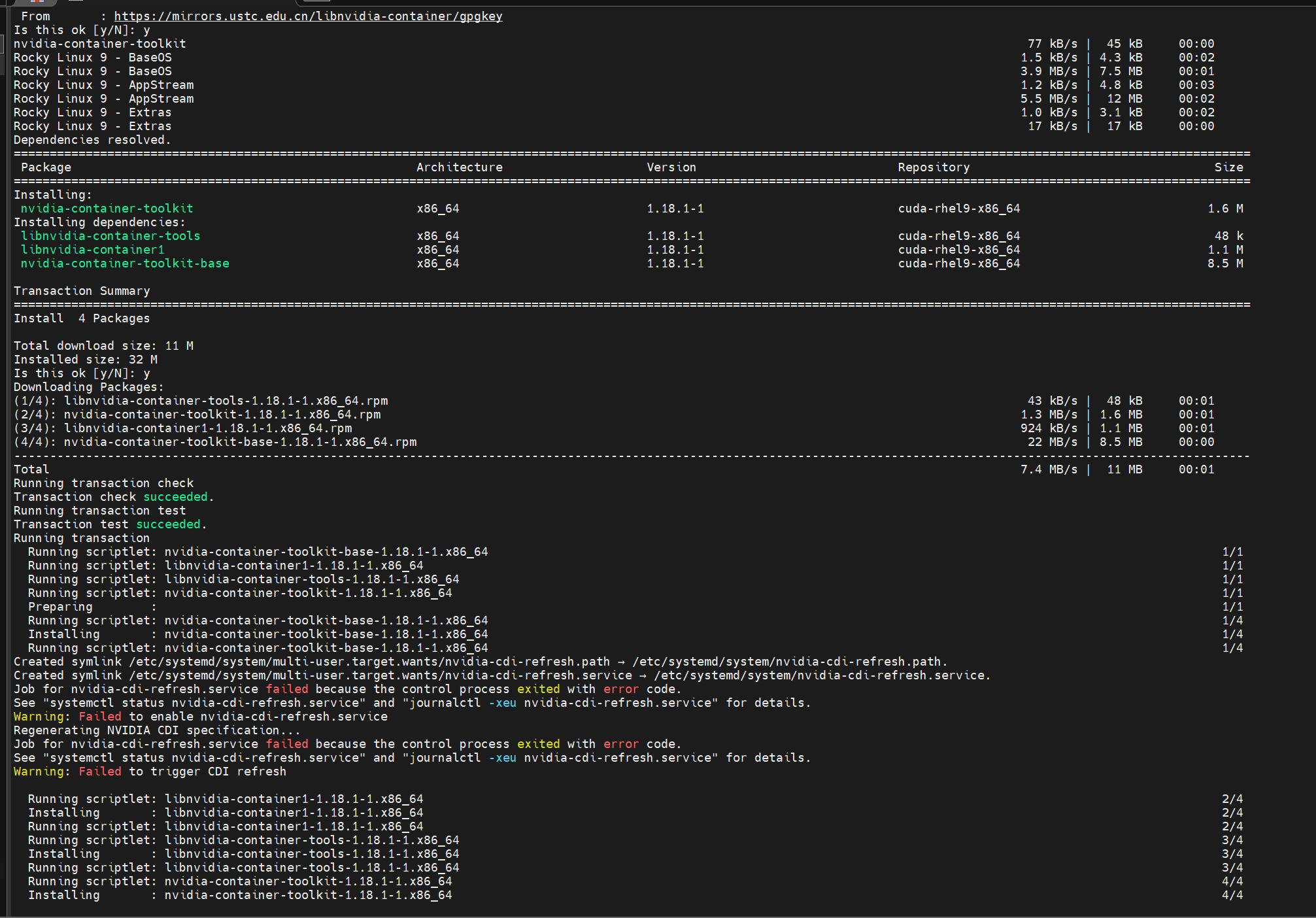
Task: Click the Package column header
Action: (46, 167)
